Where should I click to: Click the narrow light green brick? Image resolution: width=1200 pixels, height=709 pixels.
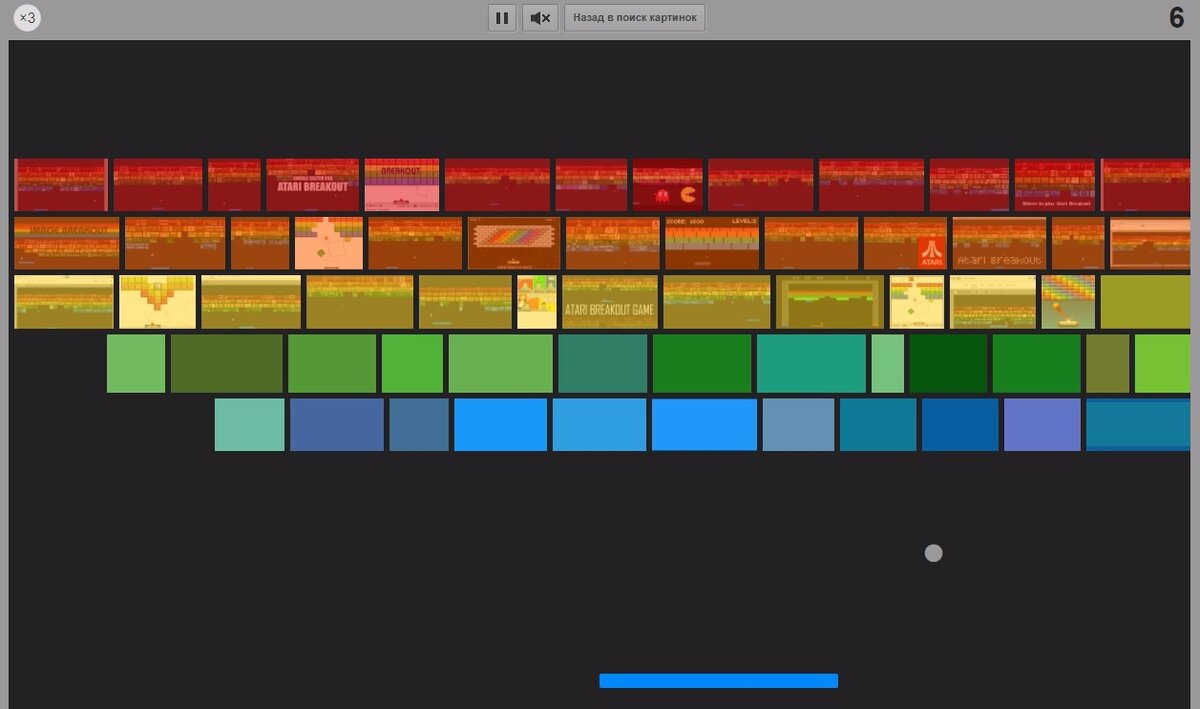[888, 364]
